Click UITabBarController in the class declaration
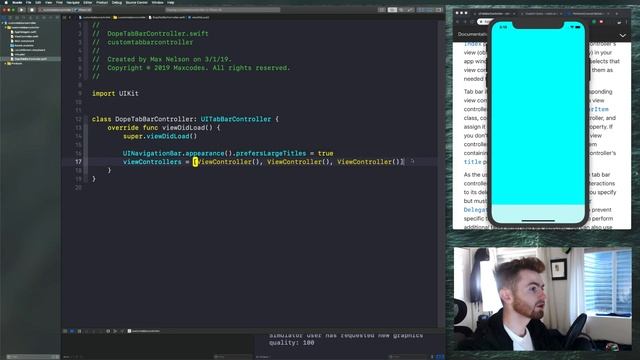This screenshot has height=360, width=640. (x=236, y=119)
